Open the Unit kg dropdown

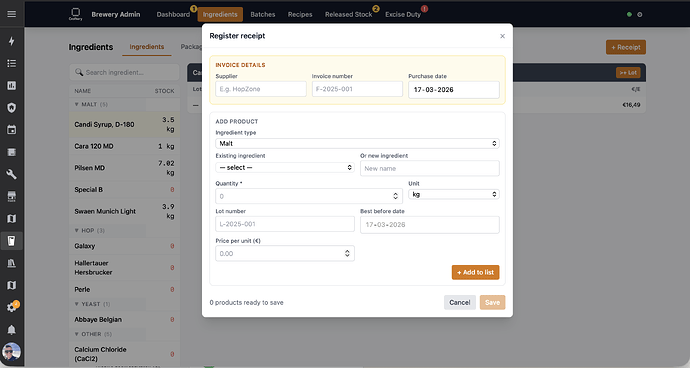click(x=454, y=194)
